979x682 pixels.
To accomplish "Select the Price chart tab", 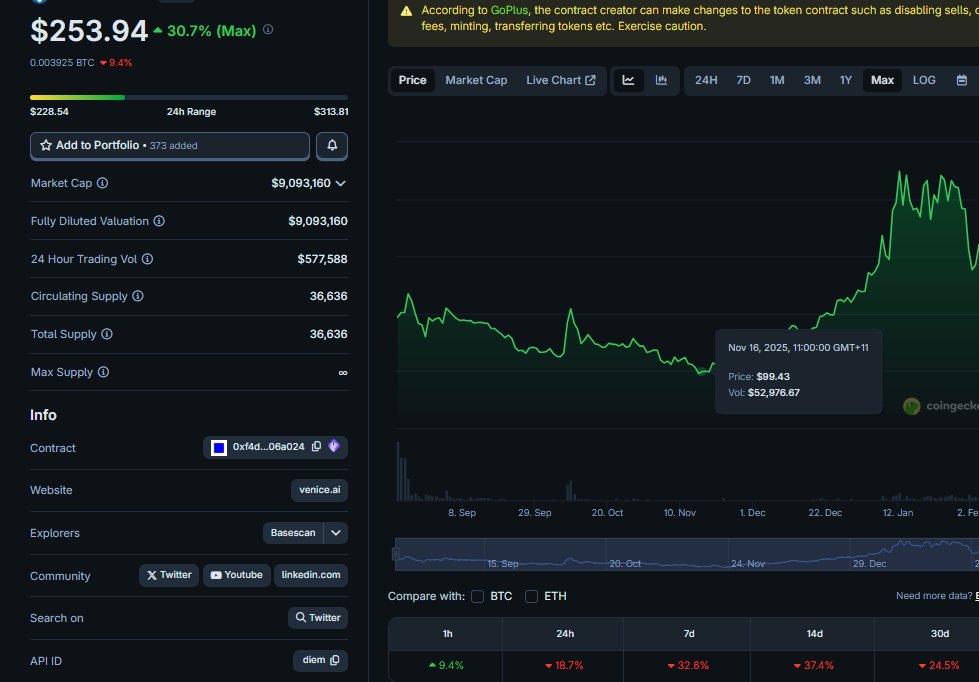I will click(413, 80).
